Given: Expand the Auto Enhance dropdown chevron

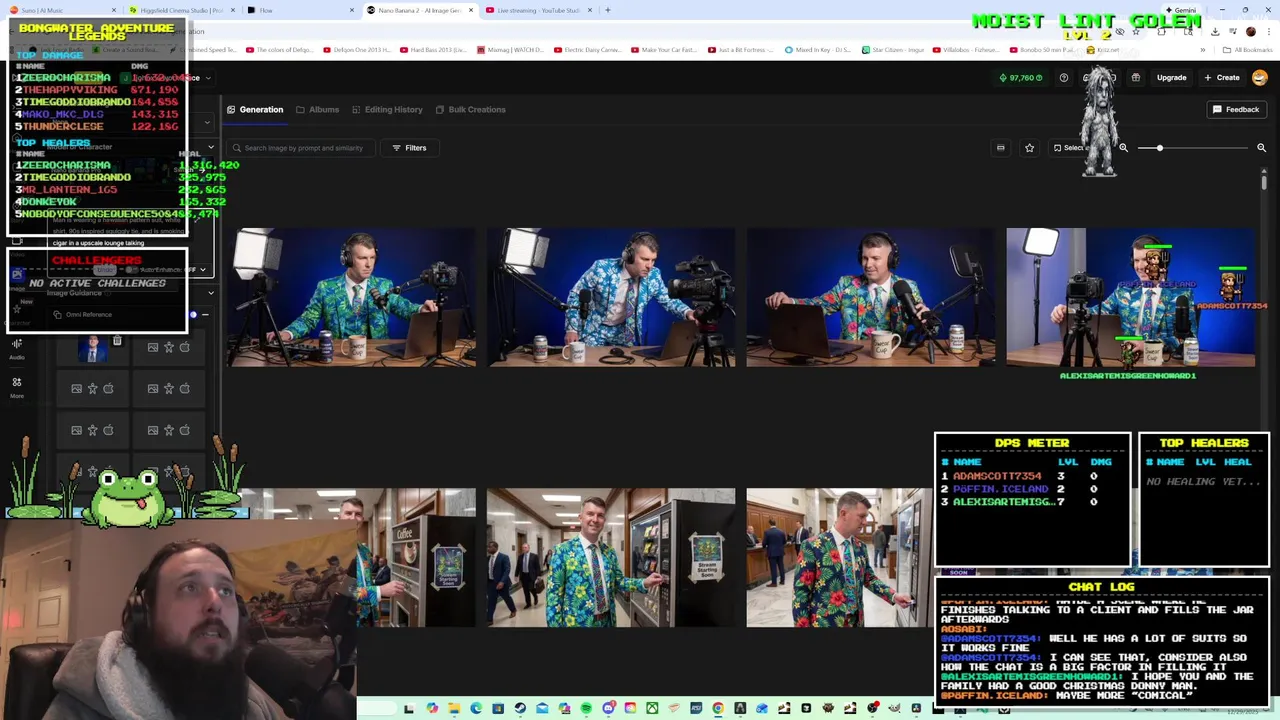Looking at the screenshot, I should (x=203, y=270).
